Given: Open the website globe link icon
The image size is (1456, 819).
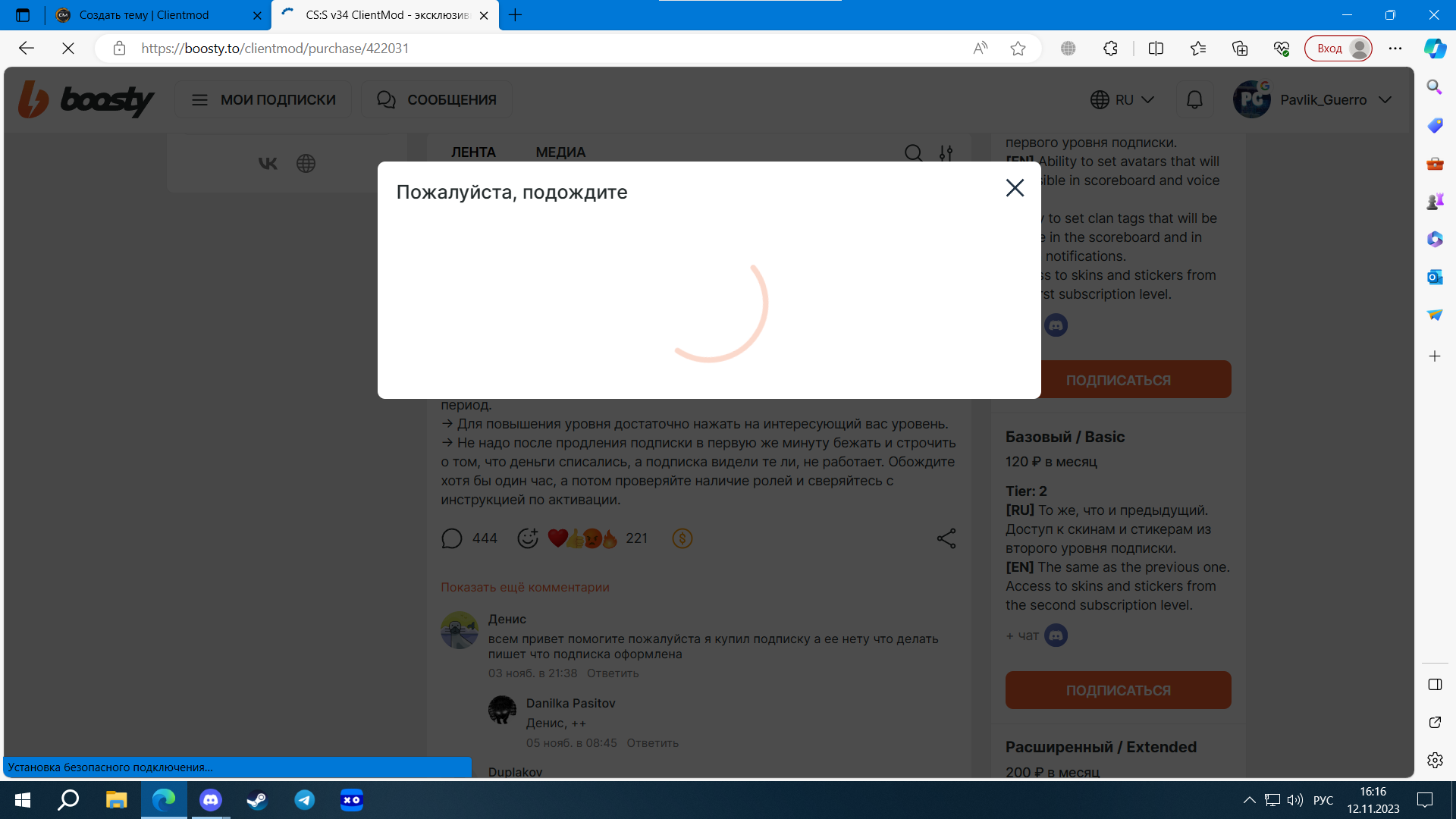Looking at the screenshot, I should coord(306,163).
